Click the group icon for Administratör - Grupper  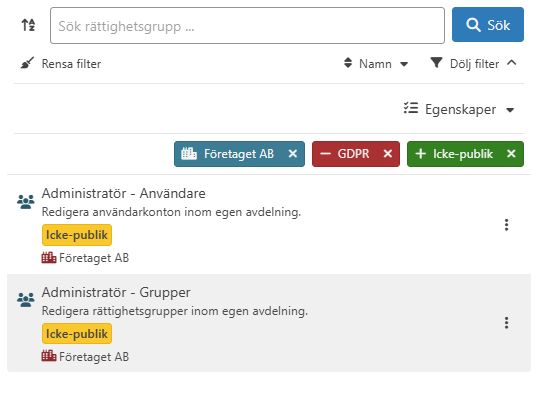coord(26,300)
